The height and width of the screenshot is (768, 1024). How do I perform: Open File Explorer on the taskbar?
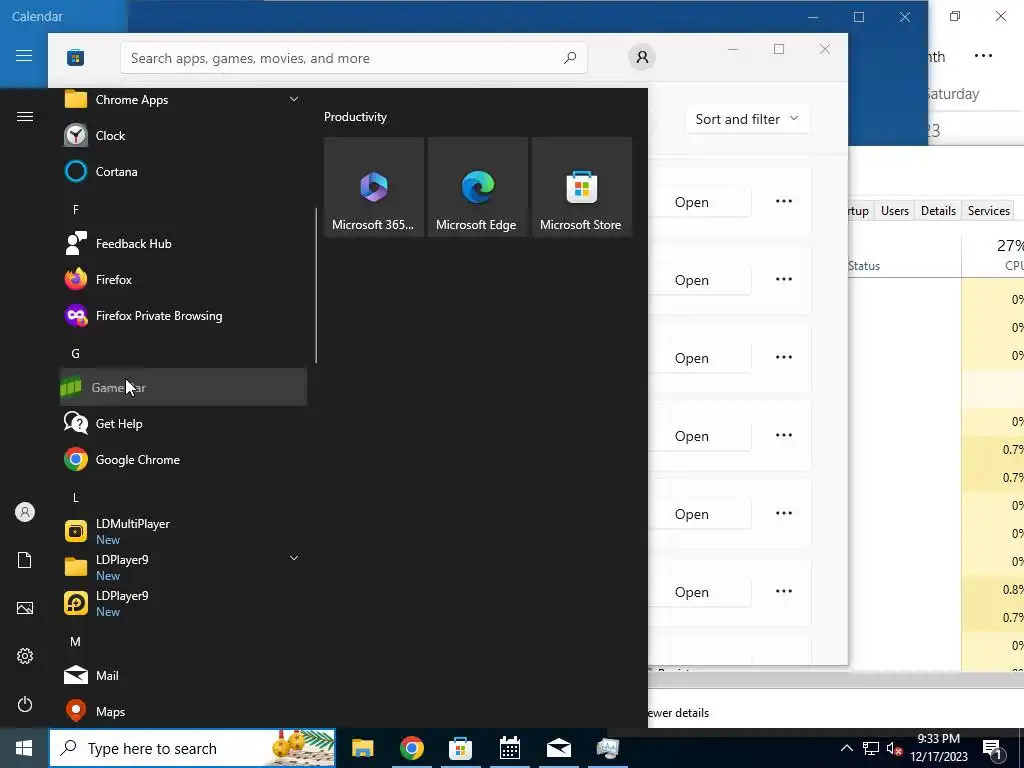point(362,748)
